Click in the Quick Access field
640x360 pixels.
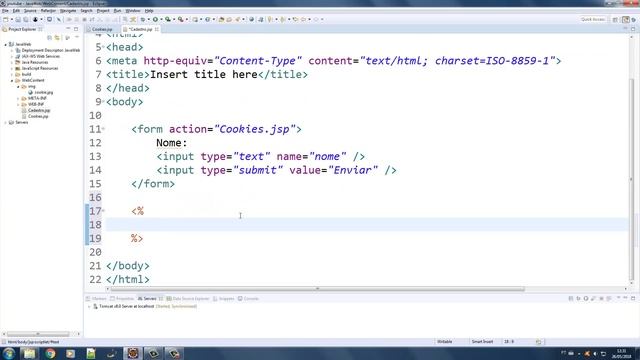(593, 19)
